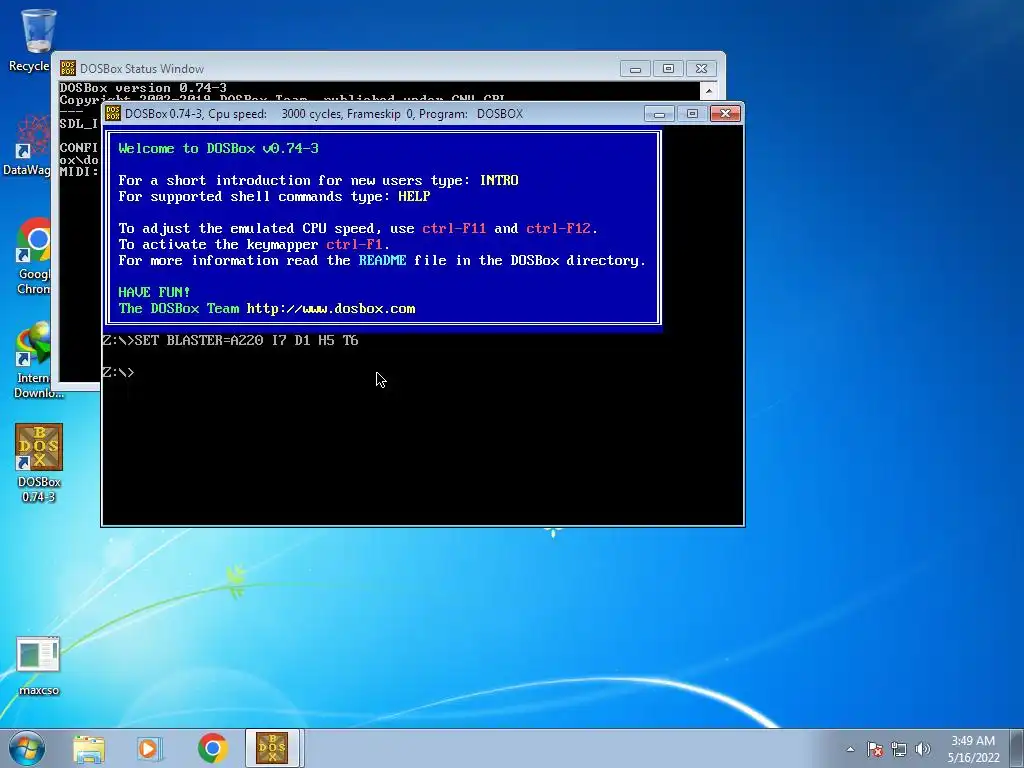Open the taskbar clock showing 3:49 AM

[973, 749]
